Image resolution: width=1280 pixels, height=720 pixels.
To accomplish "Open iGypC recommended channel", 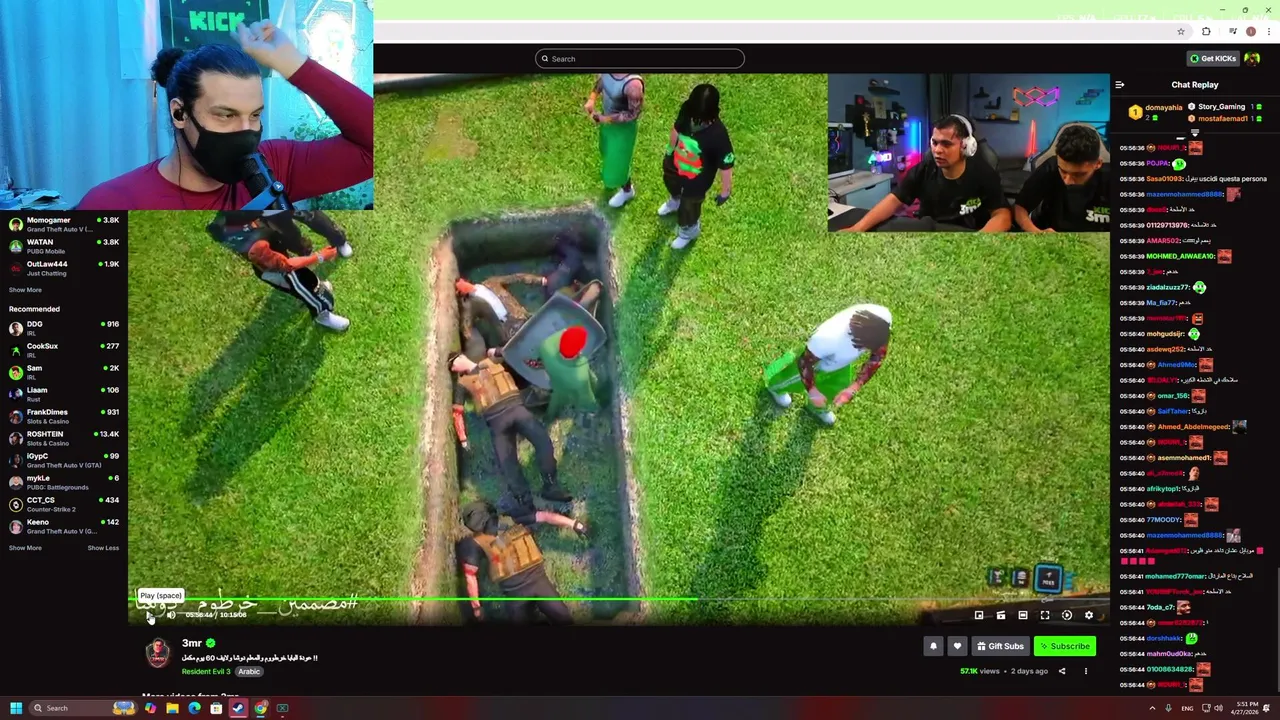I will (x=64, y=460).
